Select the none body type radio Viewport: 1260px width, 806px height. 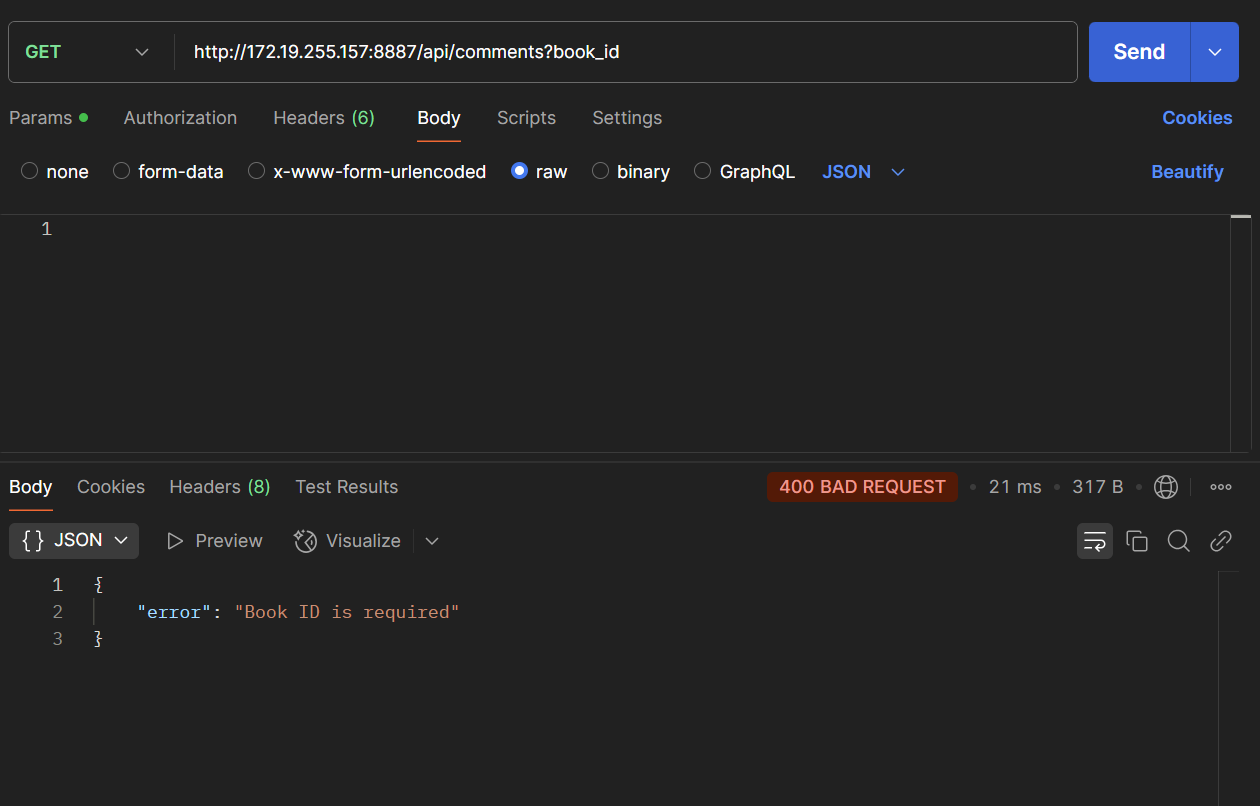coord(30,171)
